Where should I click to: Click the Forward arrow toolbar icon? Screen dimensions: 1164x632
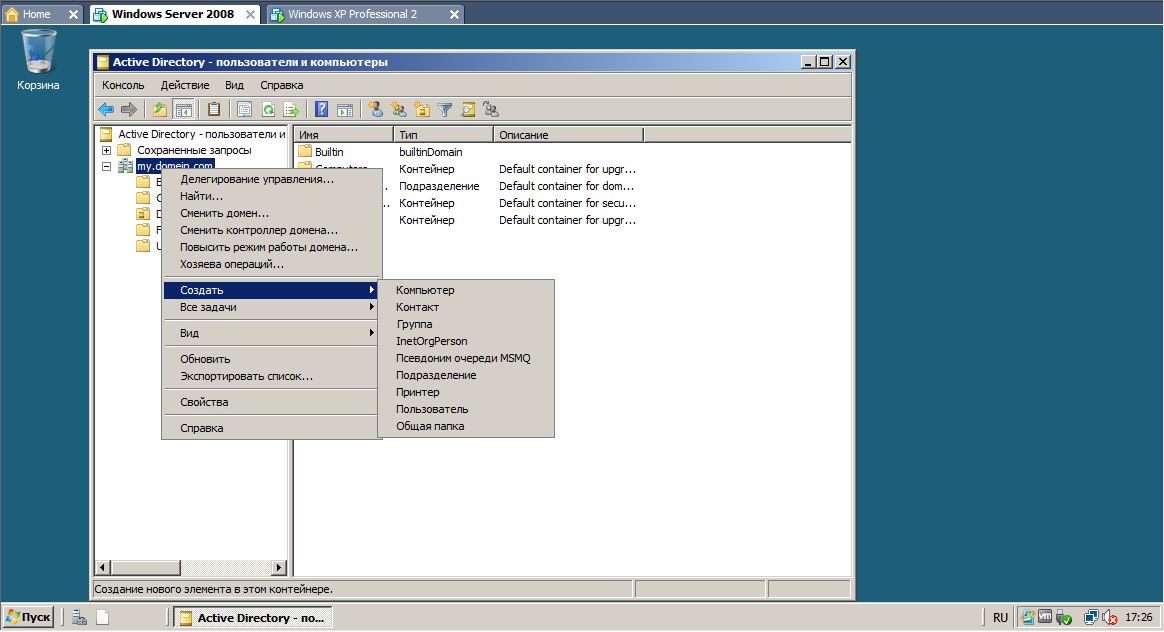click(x=128, y=110)
